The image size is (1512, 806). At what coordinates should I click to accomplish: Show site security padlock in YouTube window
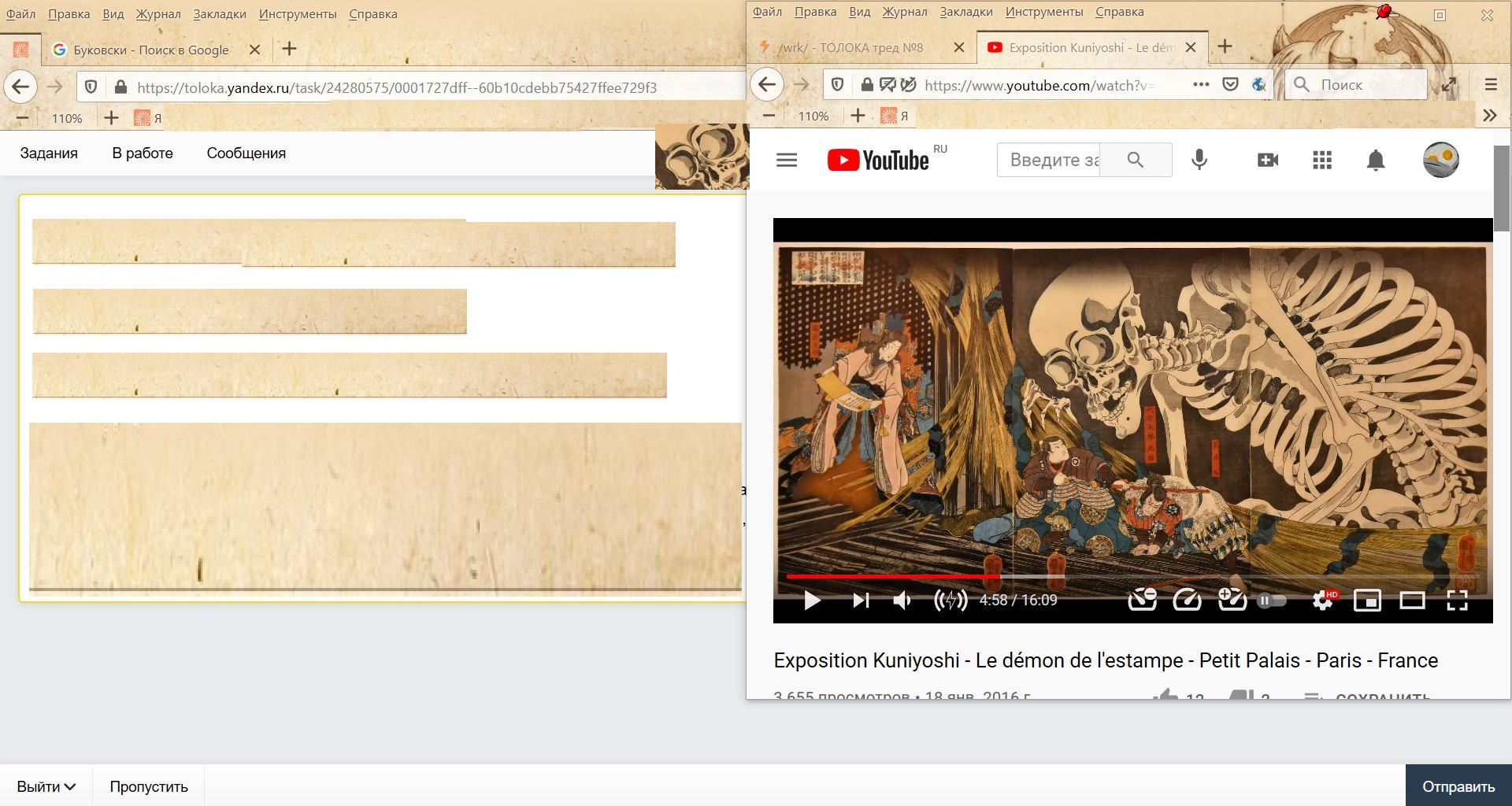coord(866,84)
